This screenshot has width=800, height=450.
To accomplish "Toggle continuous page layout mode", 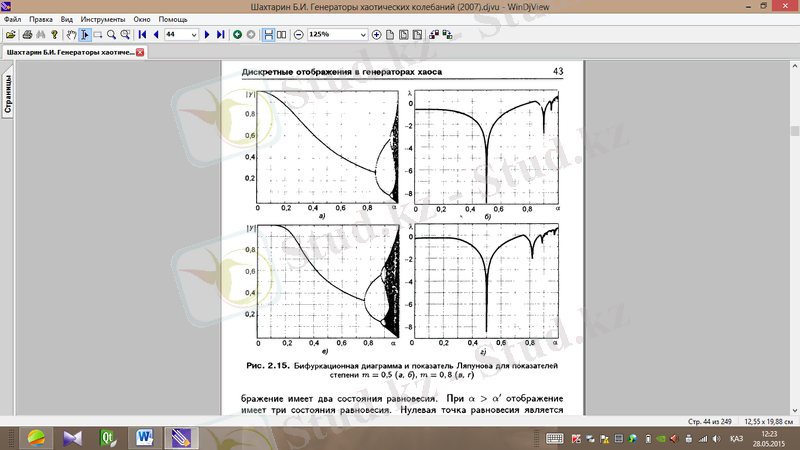I will (x=268, y=35).
